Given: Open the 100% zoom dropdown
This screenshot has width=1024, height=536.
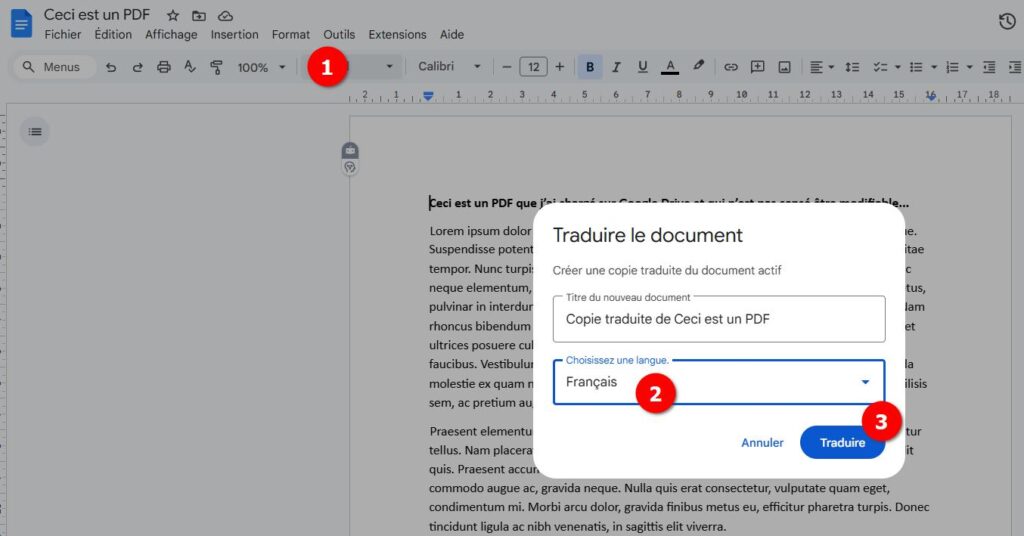Looking at the screenshot, I should [262, 67].
